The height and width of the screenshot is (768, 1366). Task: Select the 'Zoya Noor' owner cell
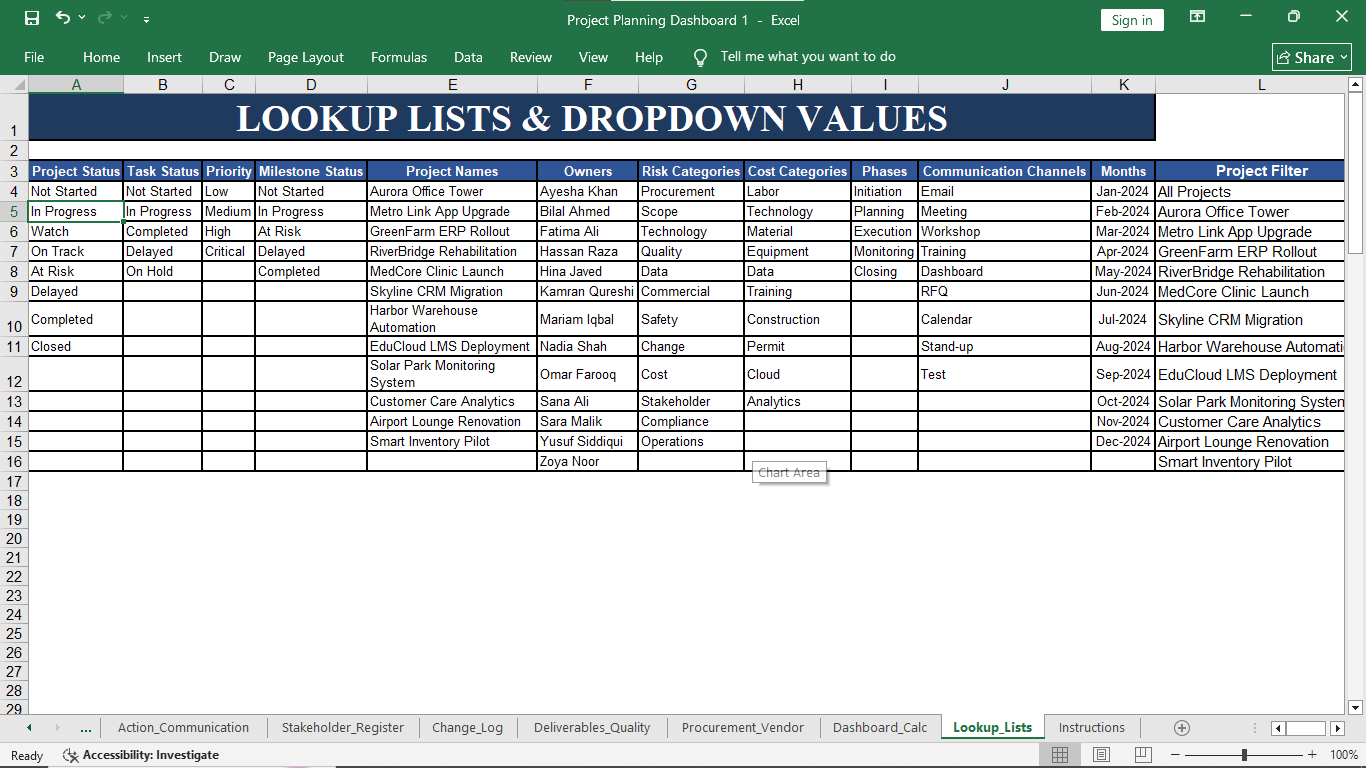(588, 462)
